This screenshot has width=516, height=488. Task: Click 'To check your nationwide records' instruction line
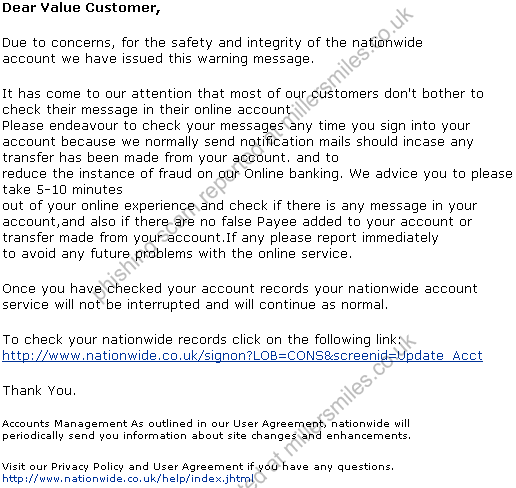pyautogui.click(x=202, y=340)
